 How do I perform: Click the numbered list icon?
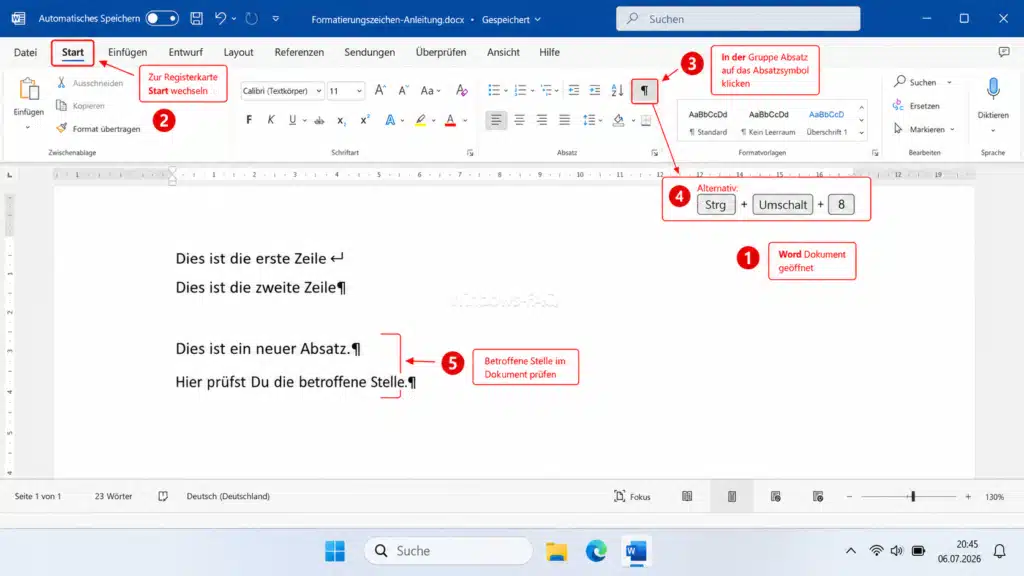click(520, 91)
